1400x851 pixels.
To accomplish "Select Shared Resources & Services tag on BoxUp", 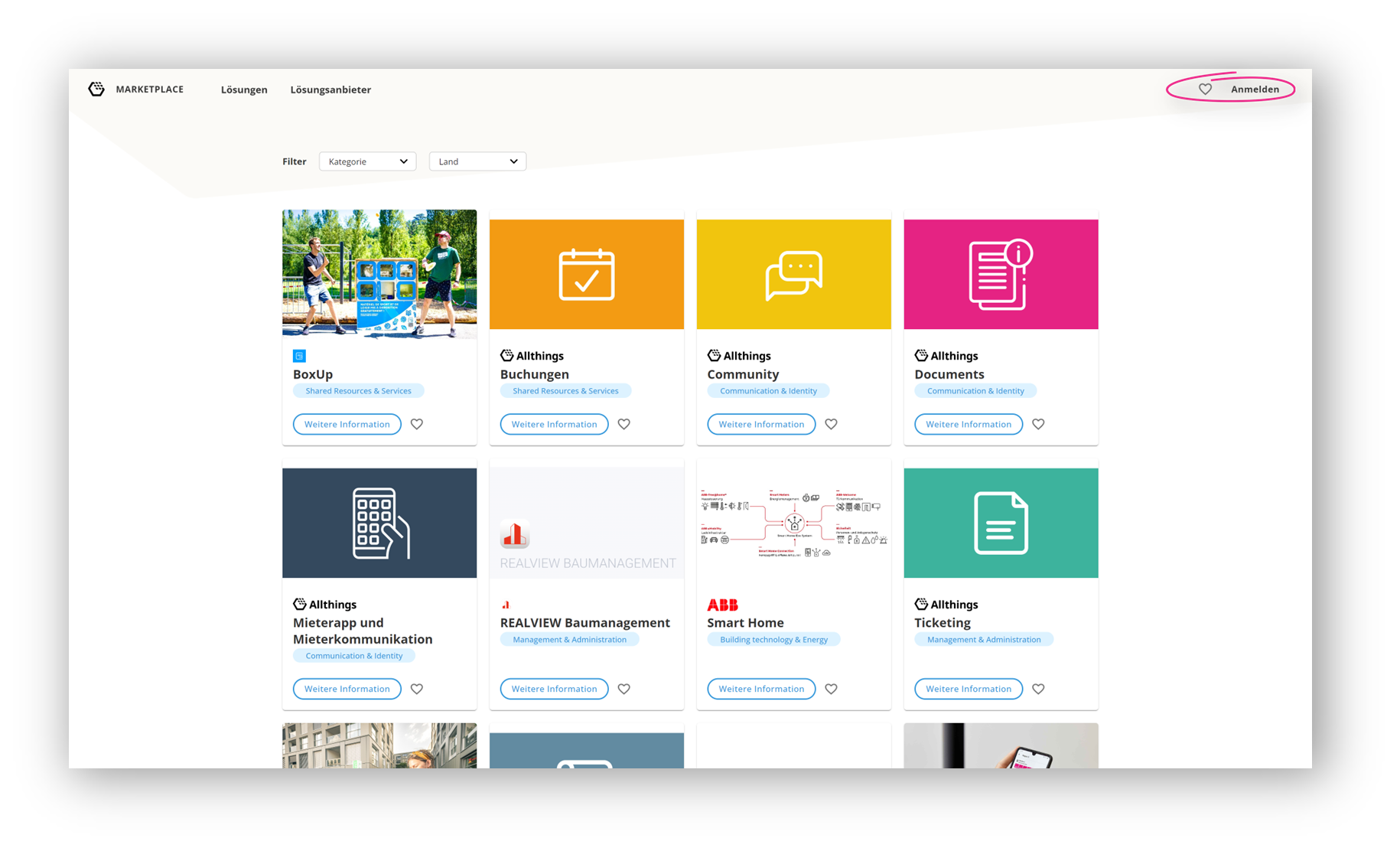I will click(358, 391).
